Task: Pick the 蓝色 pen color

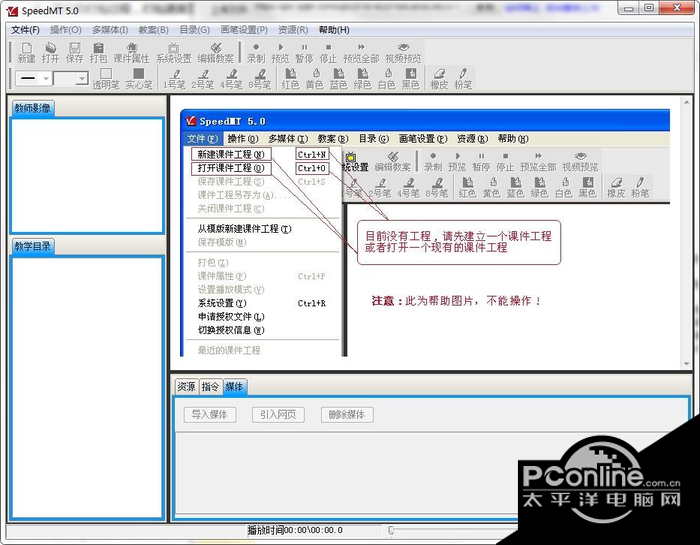Action: point(339,79)
